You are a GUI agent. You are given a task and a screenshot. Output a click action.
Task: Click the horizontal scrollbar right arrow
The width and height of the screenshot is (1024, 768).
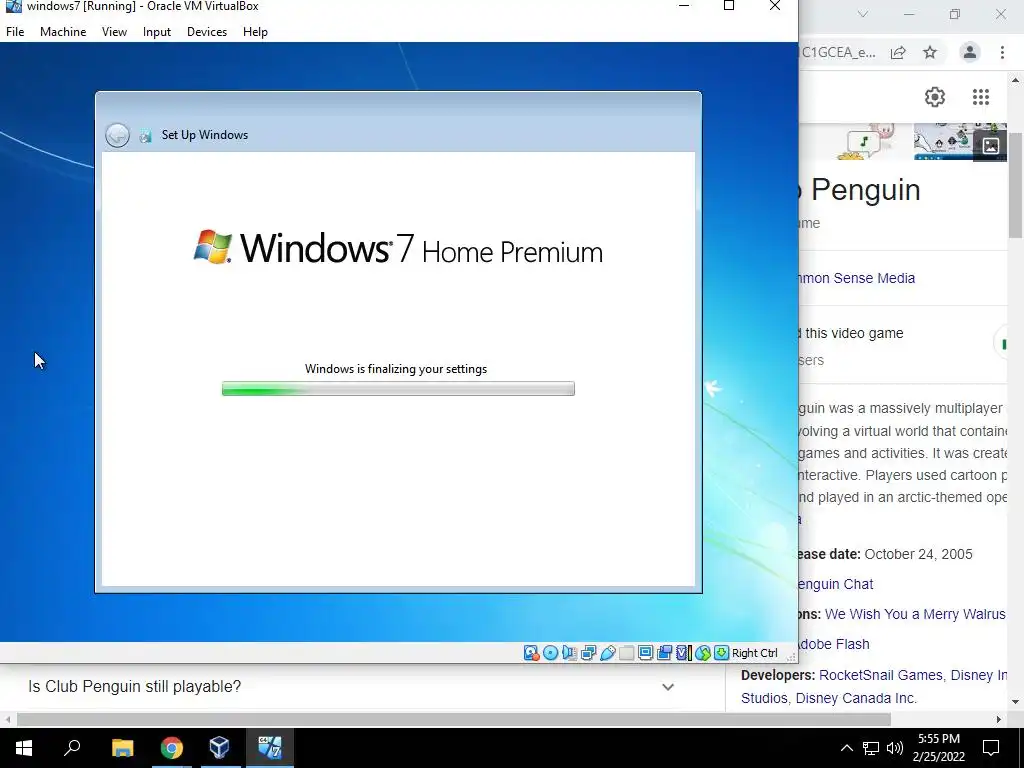(x=999, y=720)
